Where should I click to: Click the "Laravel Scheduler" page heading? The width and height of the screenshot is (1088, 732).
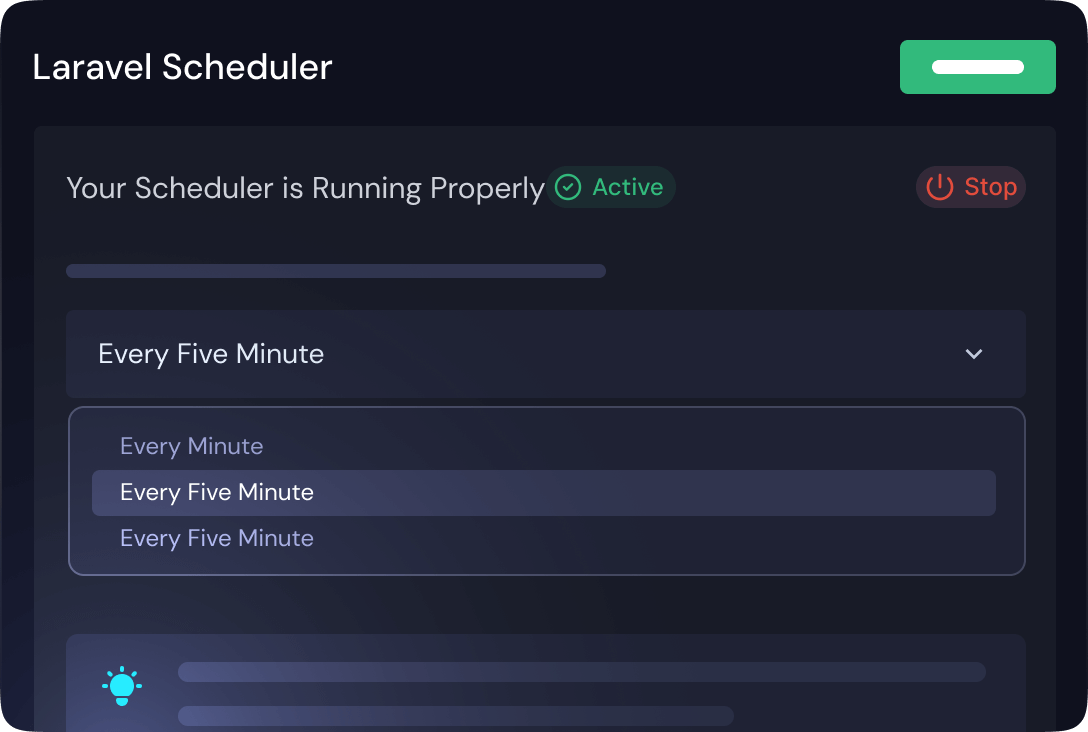182,67
